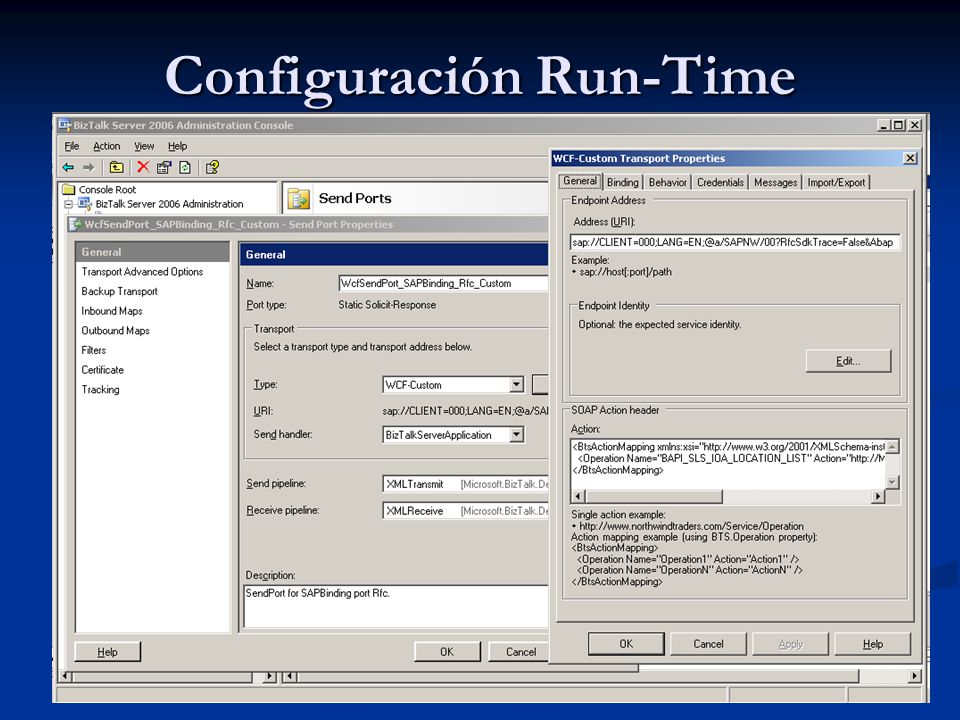This screenshot has height=720, width=960.
Task: Switch to the Import/Export tab
Action: pos(836,182)
